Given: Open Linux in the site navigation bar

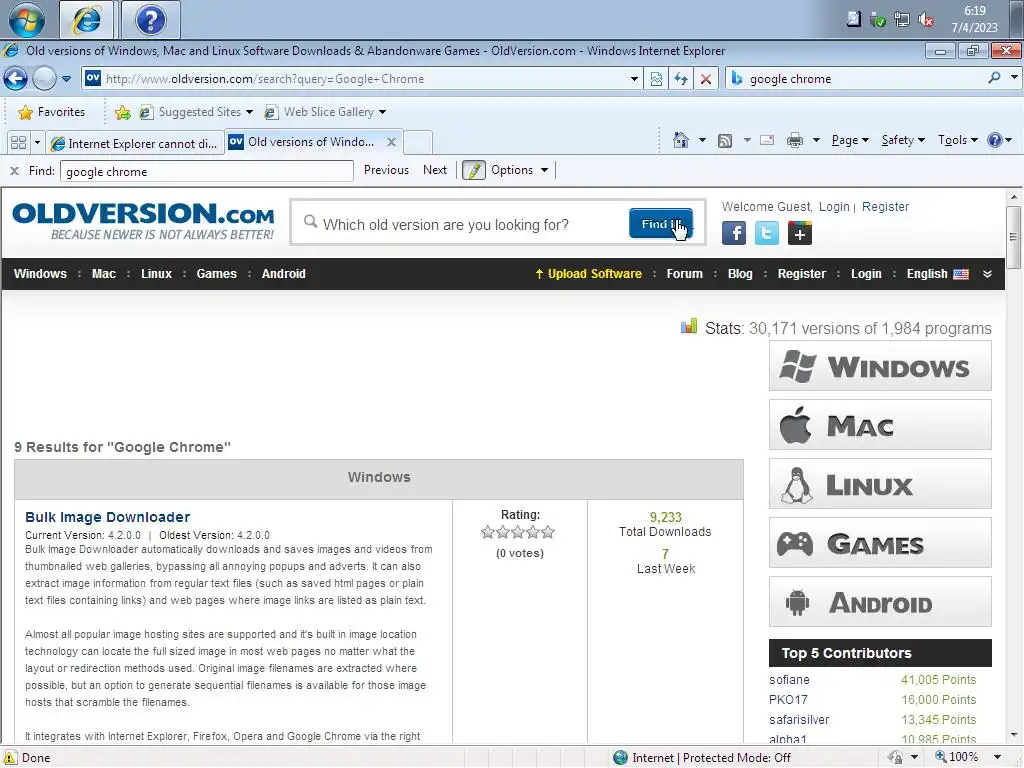Looking at the screenshot, I should 157,274.
